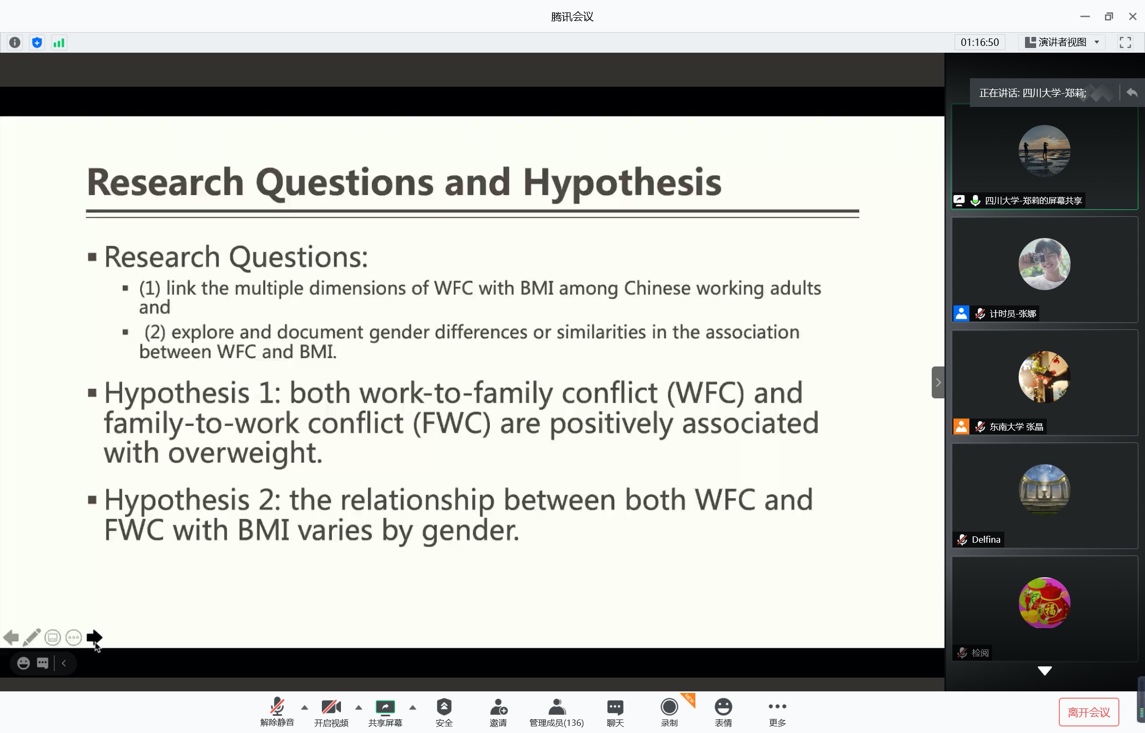
Task: Open the slide show options menu button
Action: 74,638
